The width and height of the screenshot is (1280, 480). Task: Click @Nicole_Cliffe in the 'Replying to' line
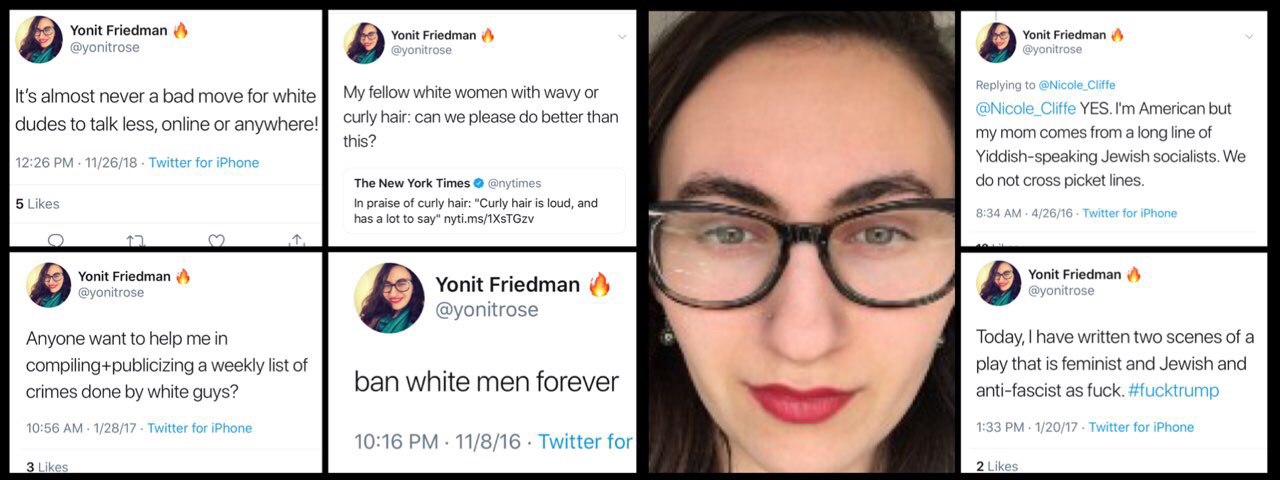click(1077, 85)
